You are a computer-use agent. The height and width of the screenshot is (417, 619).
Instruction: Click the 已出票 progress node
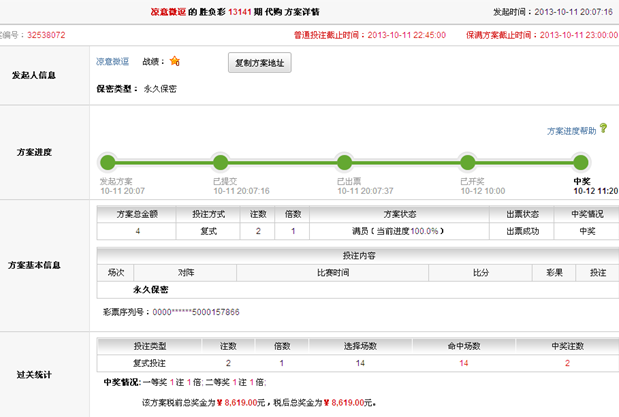344,163
